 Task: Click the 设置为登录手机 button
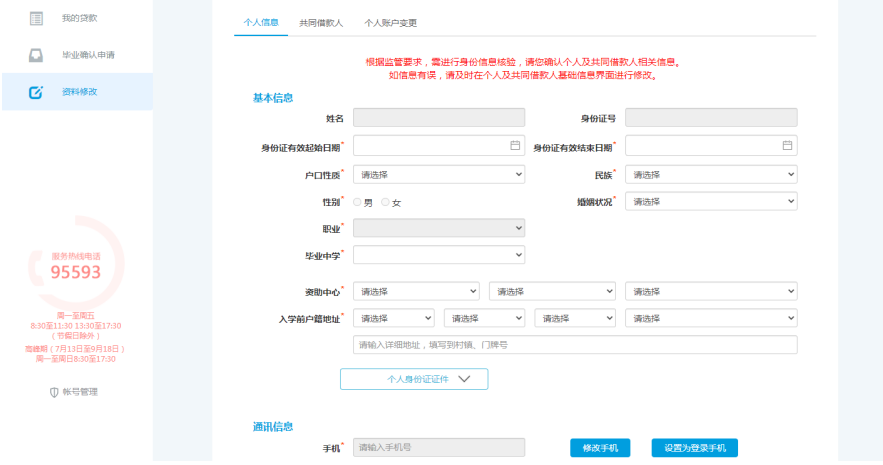click(694, 448)
